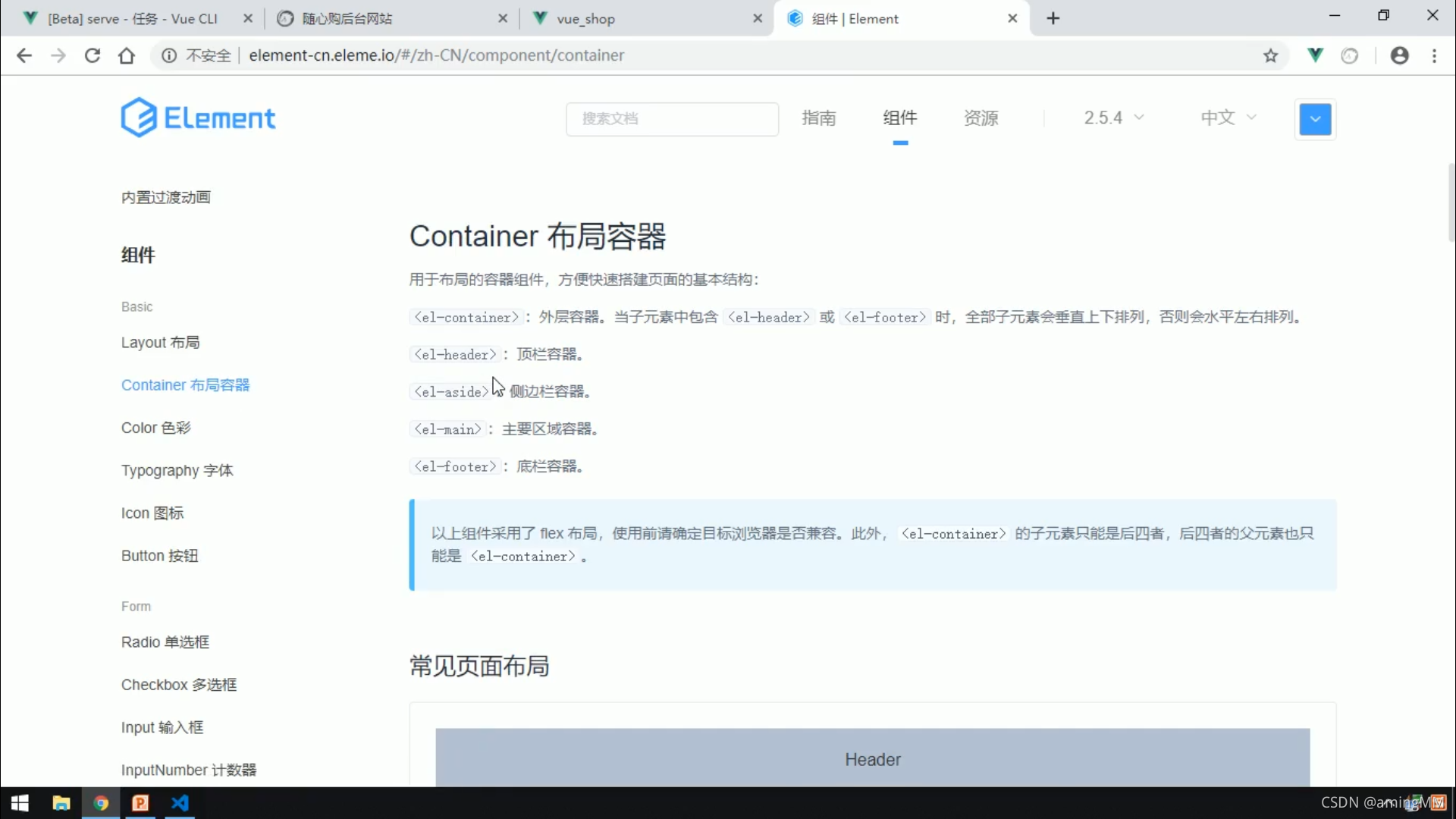Click the 常见页面布局 section heading
1456x819 pixels.
pos(479,666)
